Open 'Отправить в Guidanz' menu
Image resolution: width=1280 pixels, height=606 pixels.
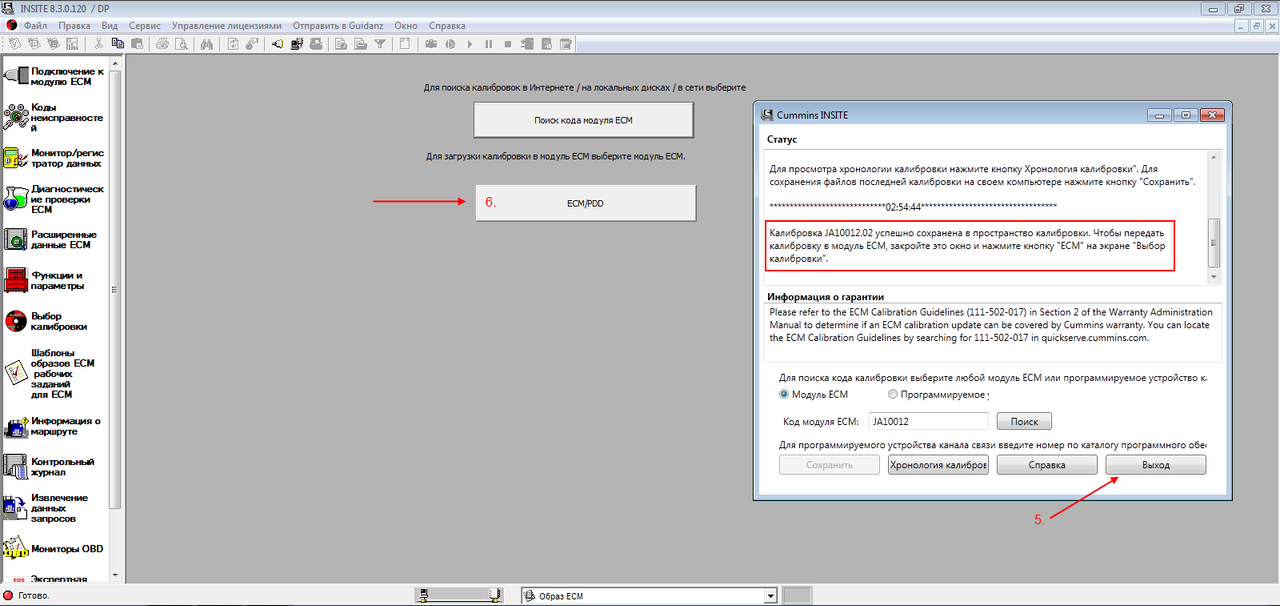(338, 25)
